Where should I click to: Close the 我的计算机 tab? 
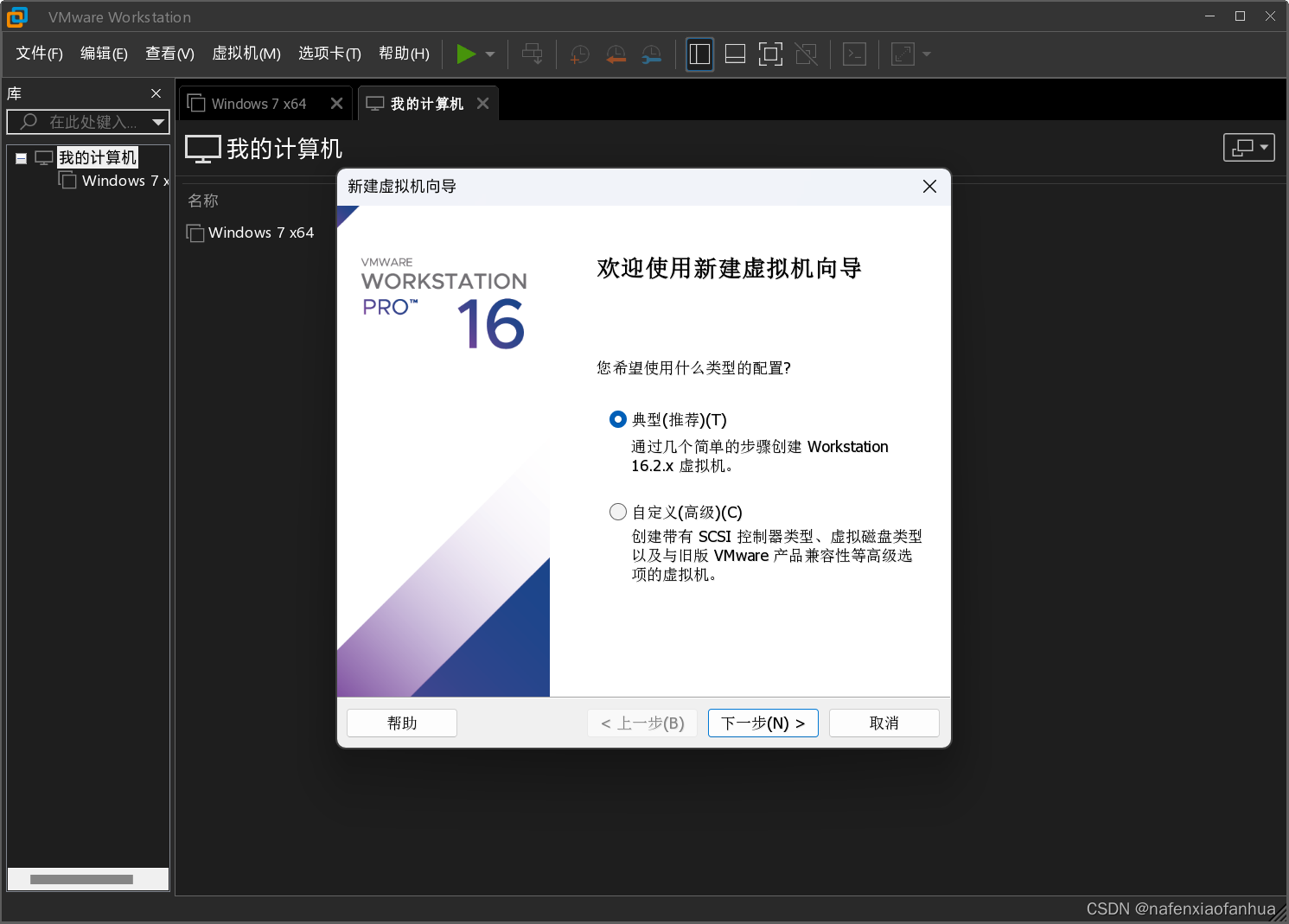483,104
